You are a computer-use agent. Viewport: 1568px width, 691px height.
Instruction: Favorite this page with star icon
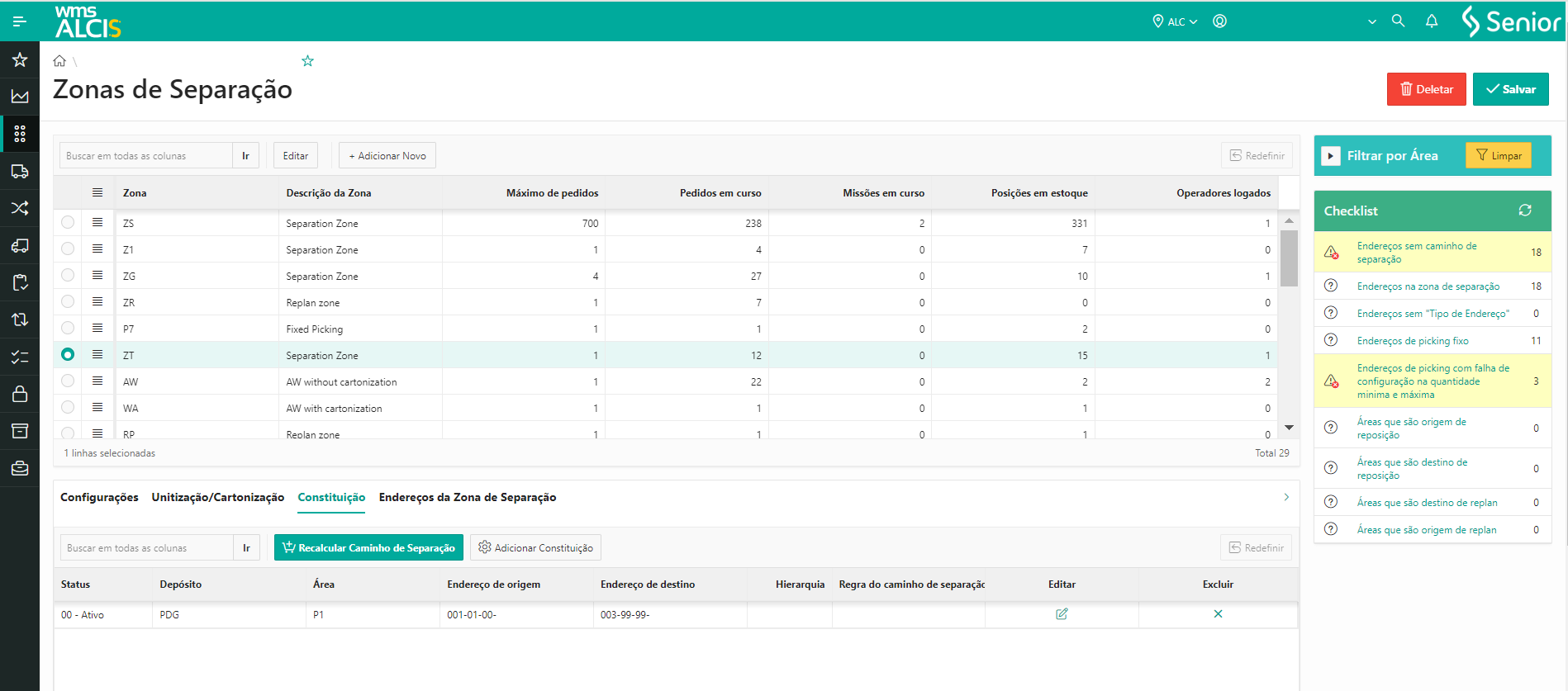click(x=308, y=61)
